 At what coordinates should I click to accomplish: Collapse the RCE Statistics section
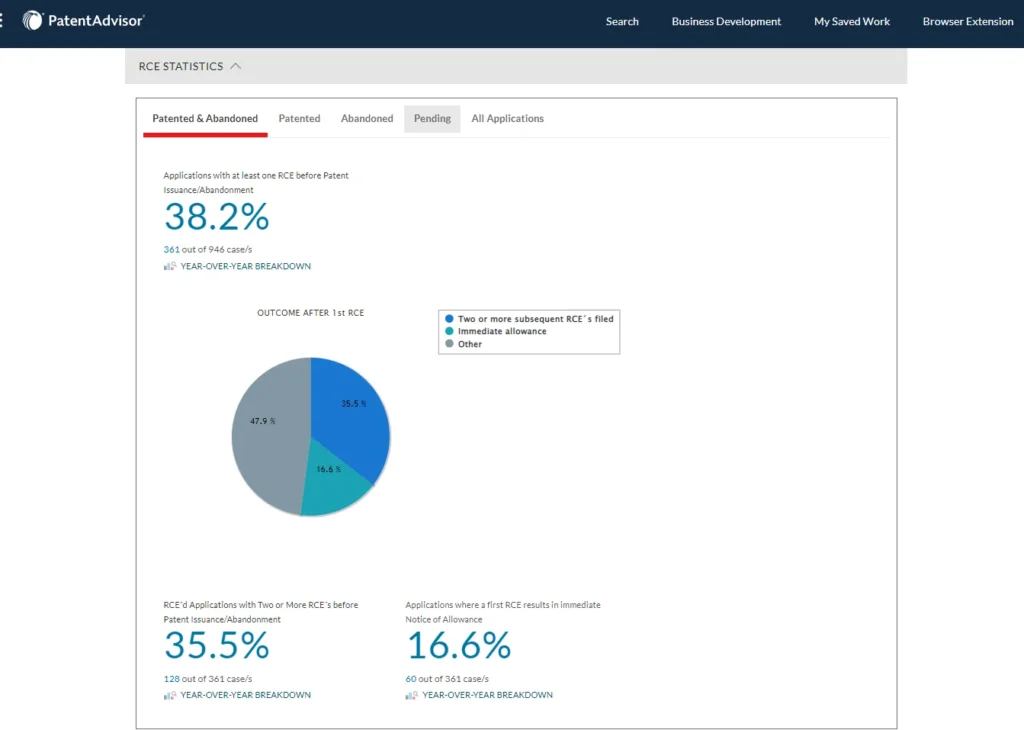coord(236,66)
